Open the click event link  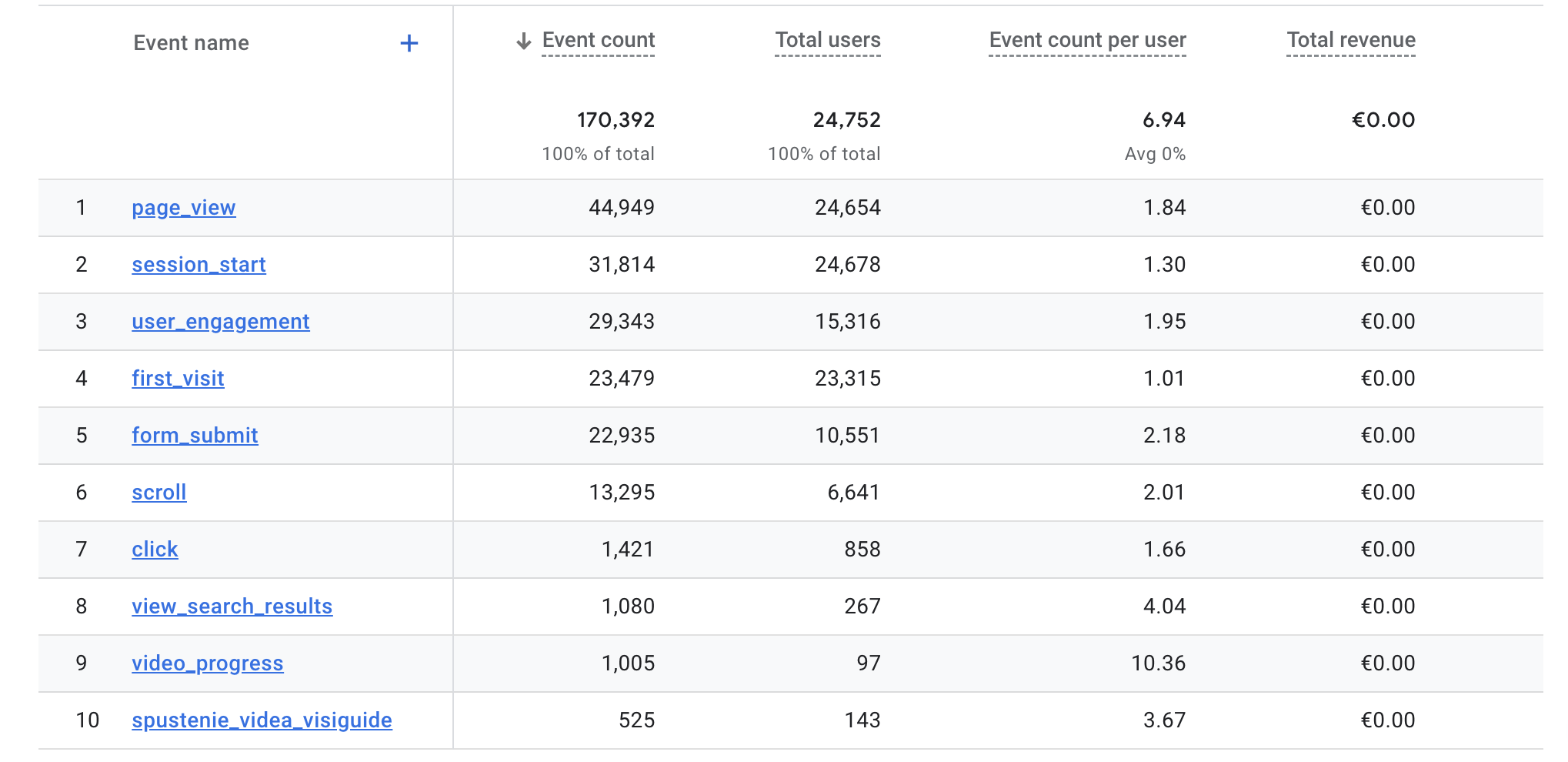(155, 550)
